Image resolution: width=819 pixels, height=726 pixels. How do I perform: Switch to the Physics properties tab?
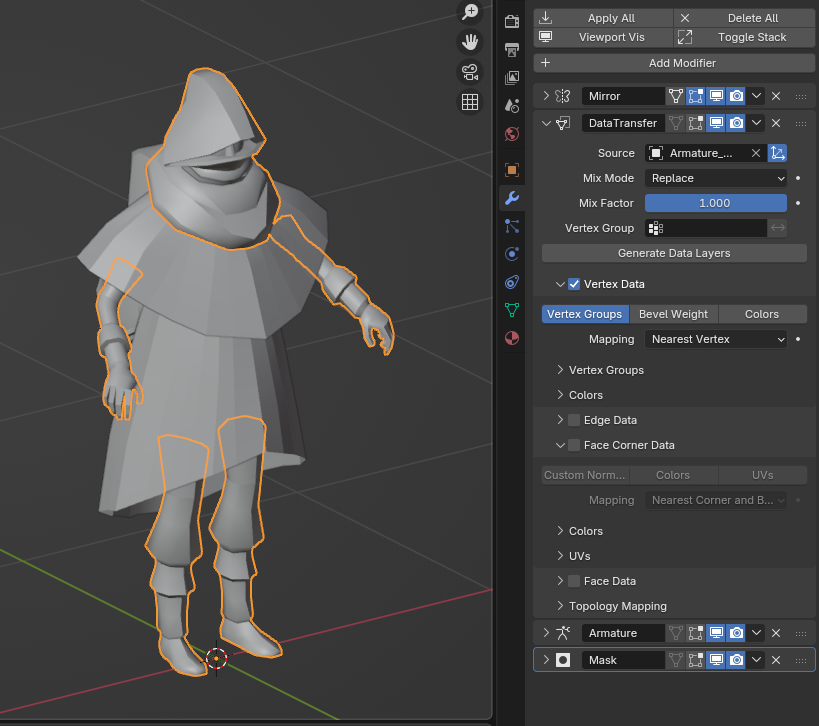[x=512, y=254]
